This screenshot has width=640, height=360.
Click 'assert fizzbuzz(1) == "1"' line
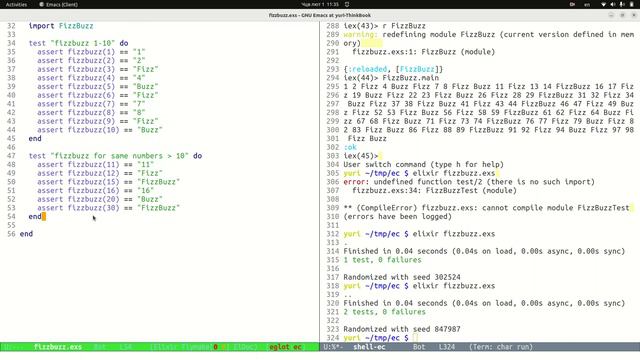click(x=91, y=52)
